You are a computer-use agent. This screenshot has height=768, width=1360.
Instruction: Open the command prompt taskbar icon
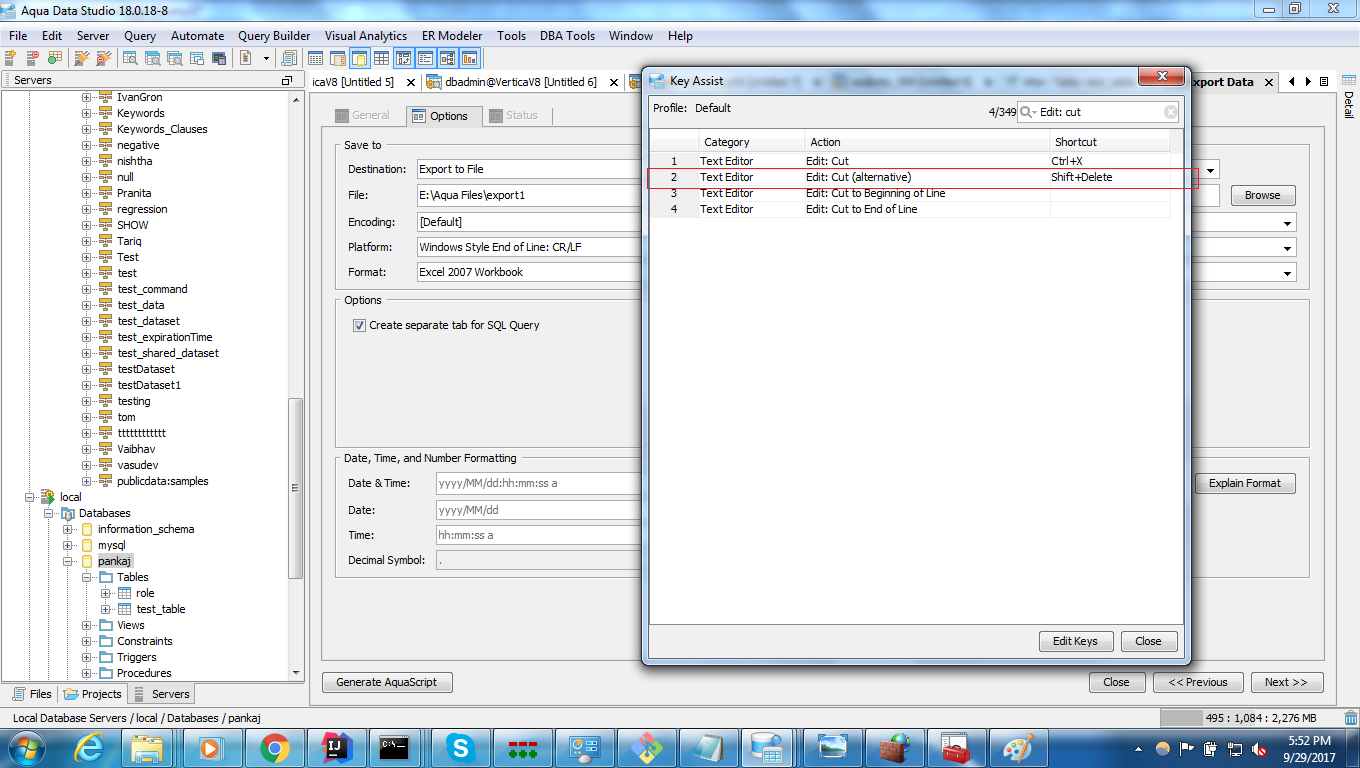394,747
